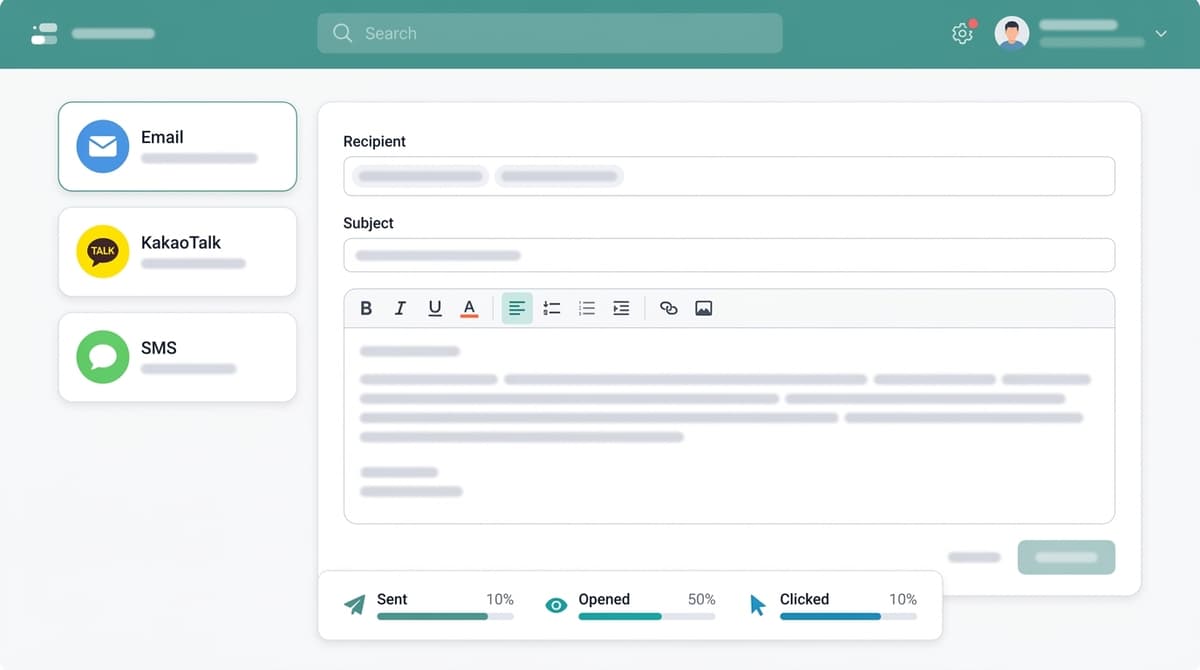This screenshot has height=670, width=1200.
Task: Click the app logo in the header
Action: point(44,33)
